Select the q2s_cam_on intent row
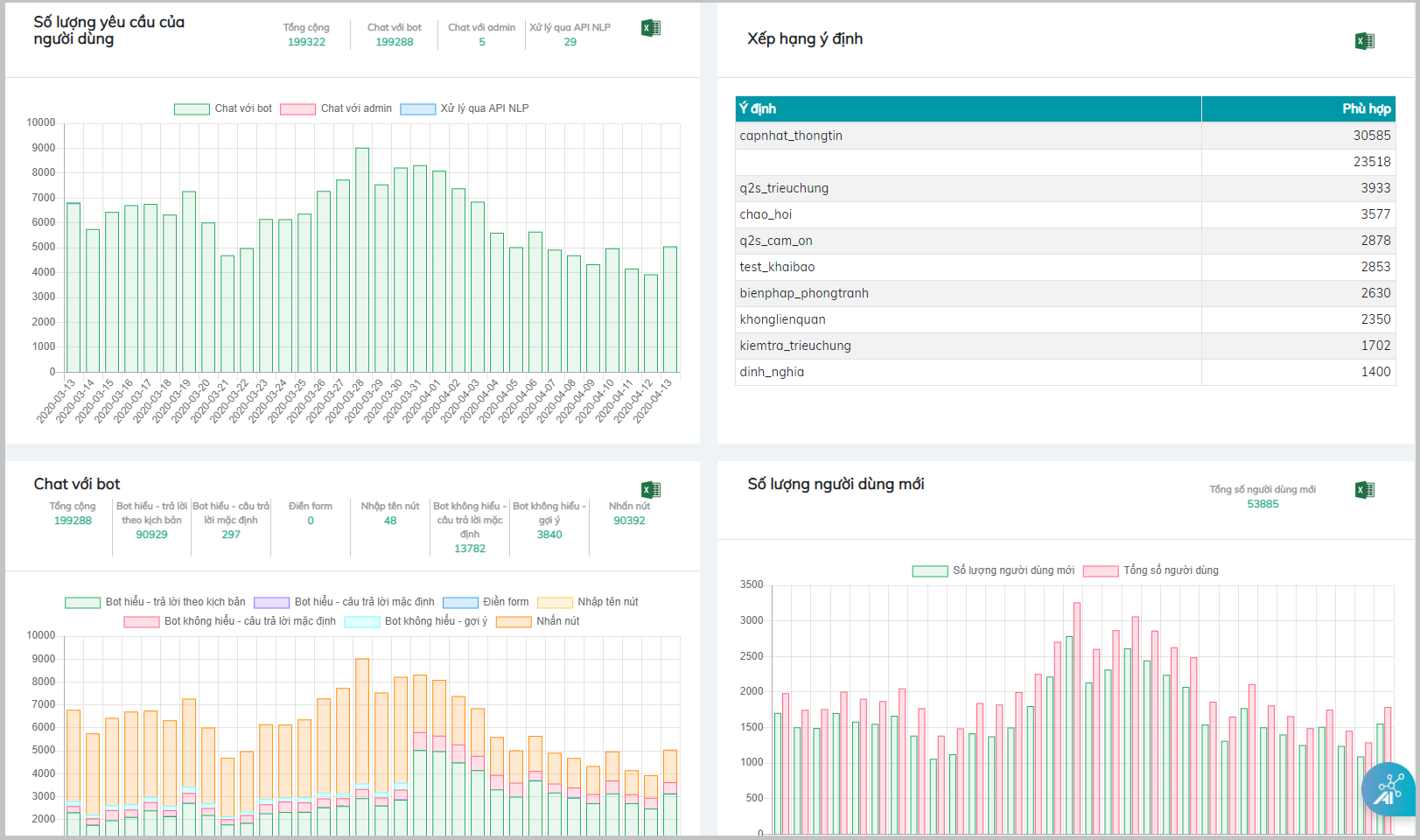Image resolution: width=1420 pixels, height=840 pixels. pyautogui.click(x=1066, y=241)
